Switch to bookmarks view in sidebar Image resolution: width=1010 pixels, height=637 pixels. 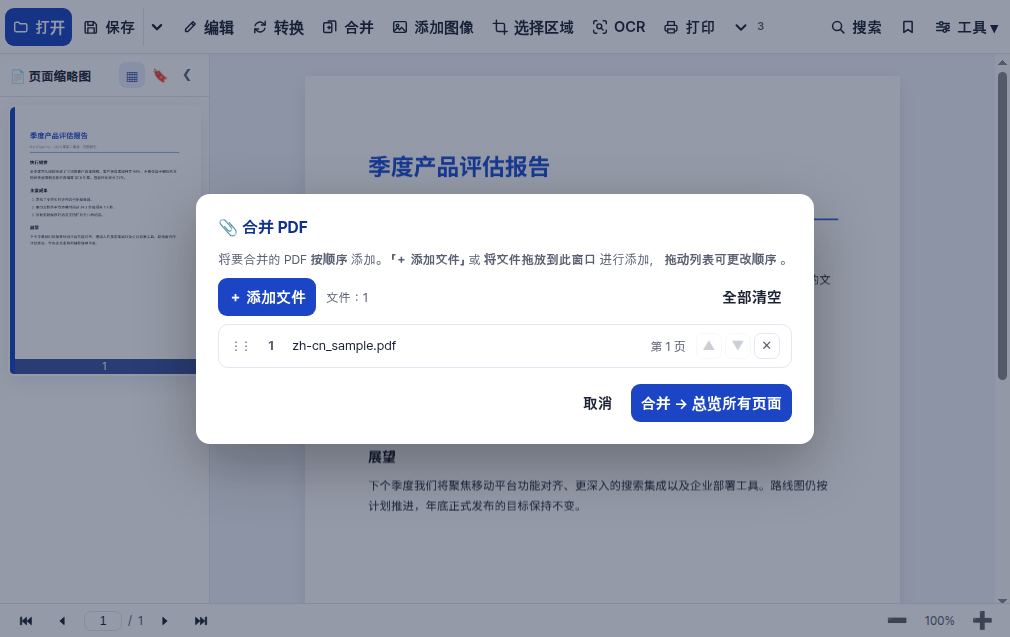pos(160,76)
